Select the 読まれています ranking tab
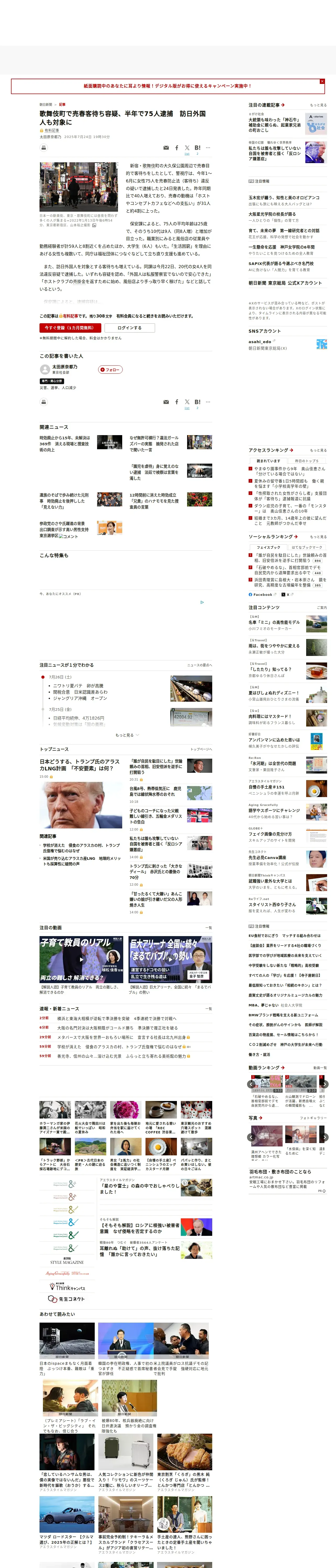The height and width of the screenshot is (1568, 336). click(268, 461)
